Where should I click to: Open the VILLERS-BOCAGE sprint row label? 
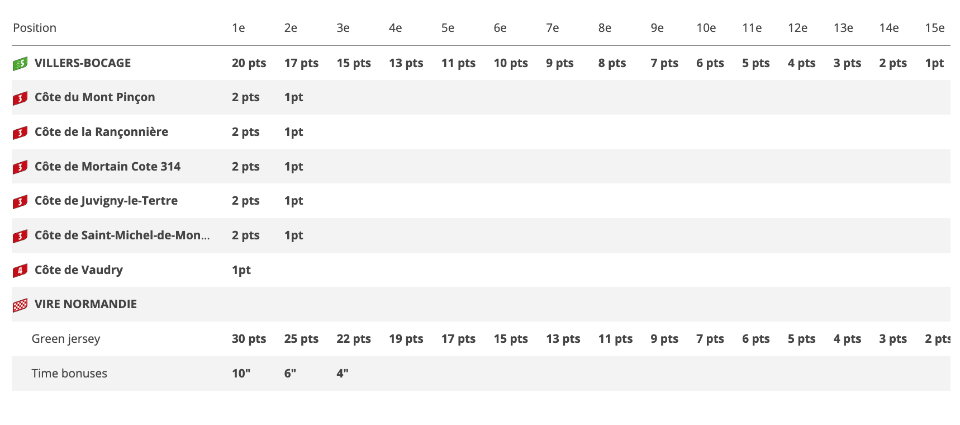tap(82, 63)
